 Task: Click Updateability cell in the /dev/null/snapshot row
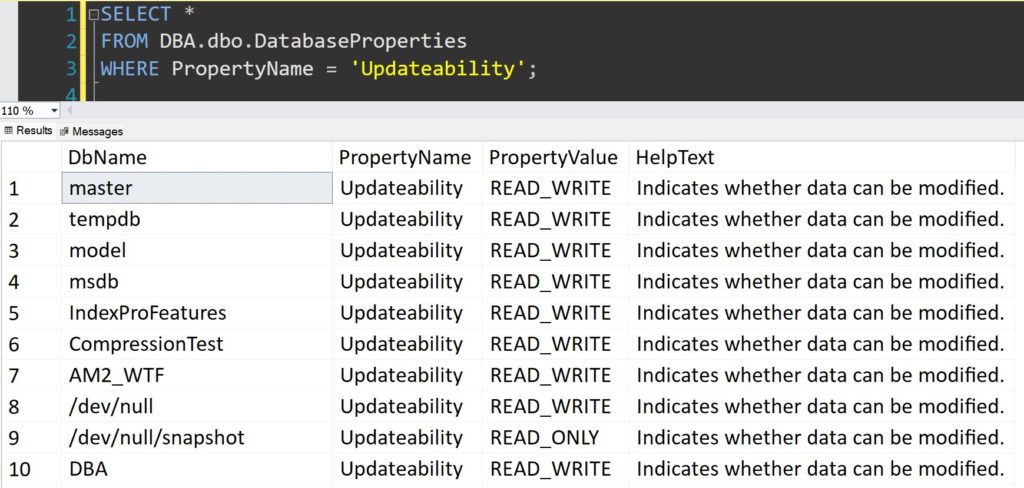(x=408, y=437)
